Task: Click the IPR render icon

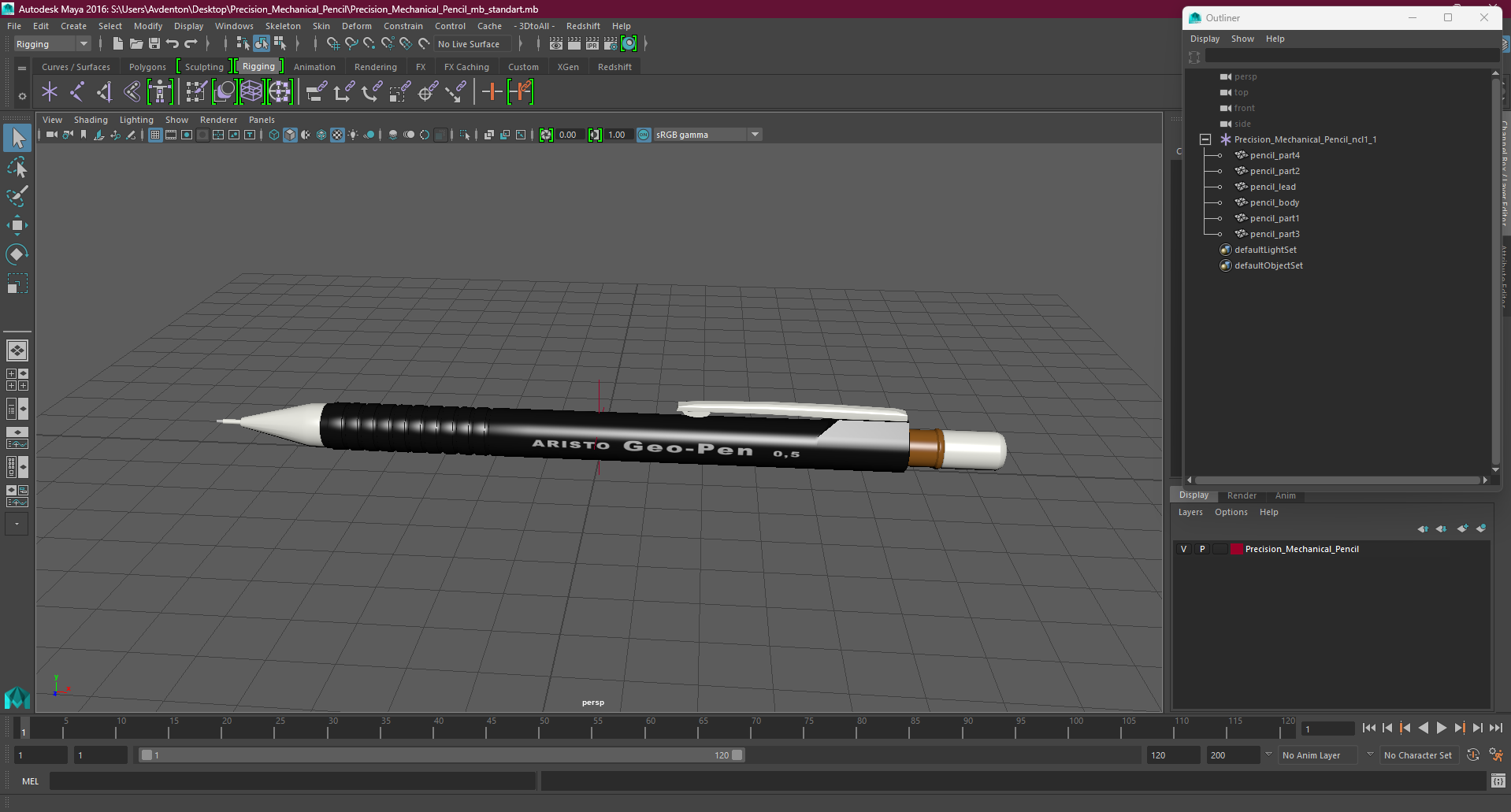Action: pyautogui.click(x=592, y=44)
